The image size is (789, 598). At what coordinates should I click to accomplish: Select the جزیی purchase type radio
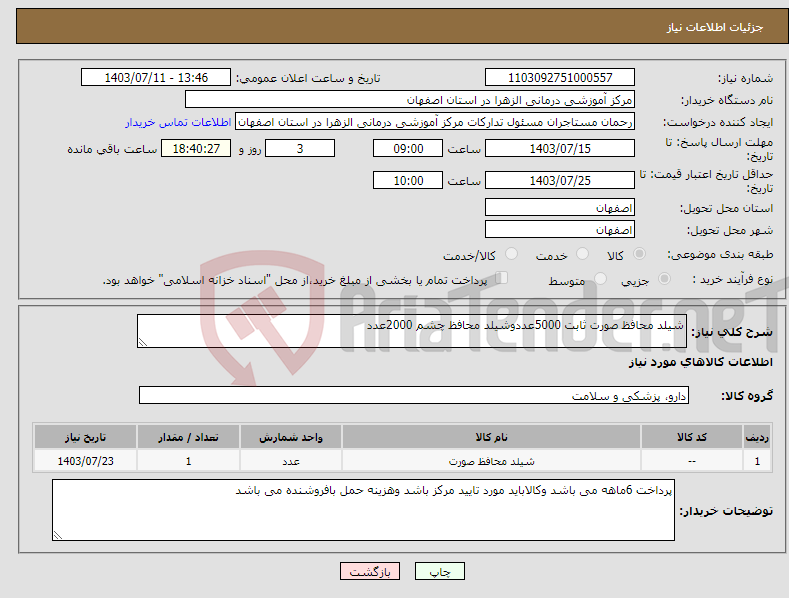pyautogui.click(x=664, y=278)
